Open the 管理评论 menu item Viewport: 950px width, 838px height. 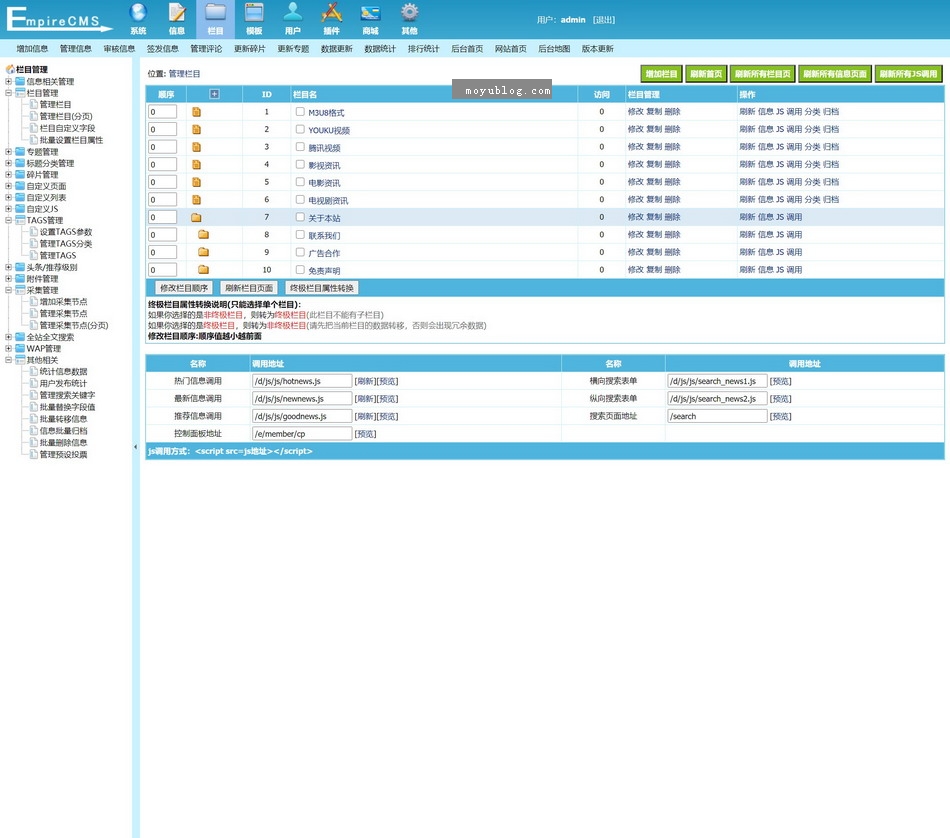(x=206, y=48)
